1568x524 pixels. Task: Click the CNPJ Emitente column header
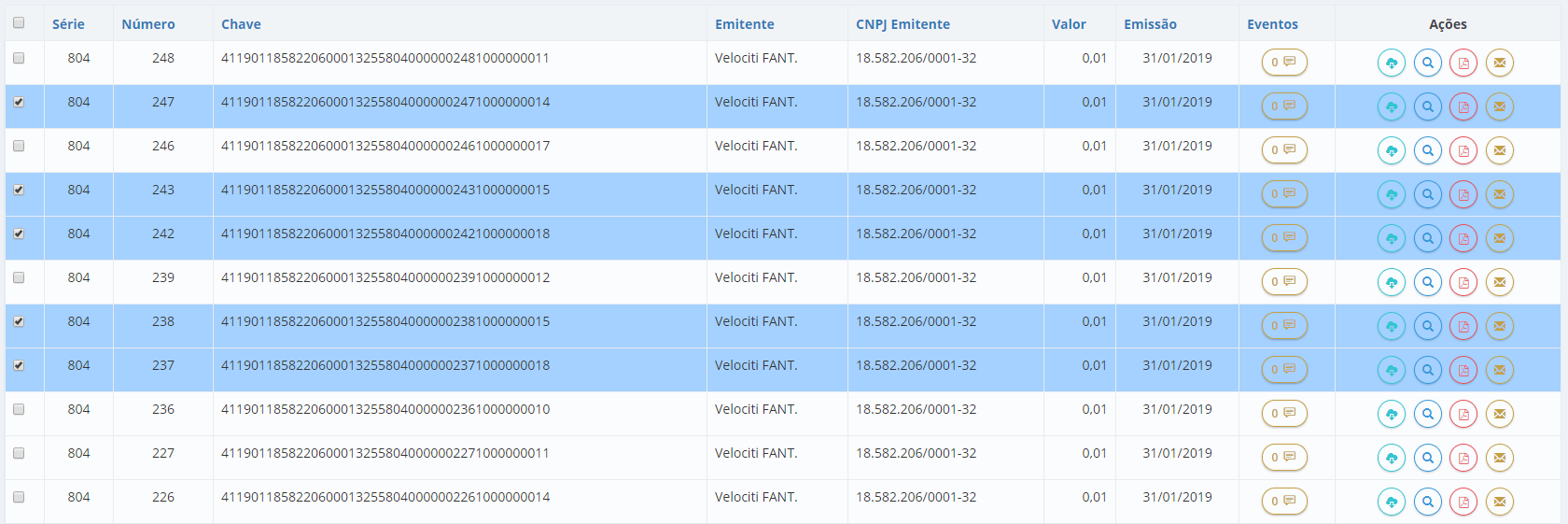[903, 24]
